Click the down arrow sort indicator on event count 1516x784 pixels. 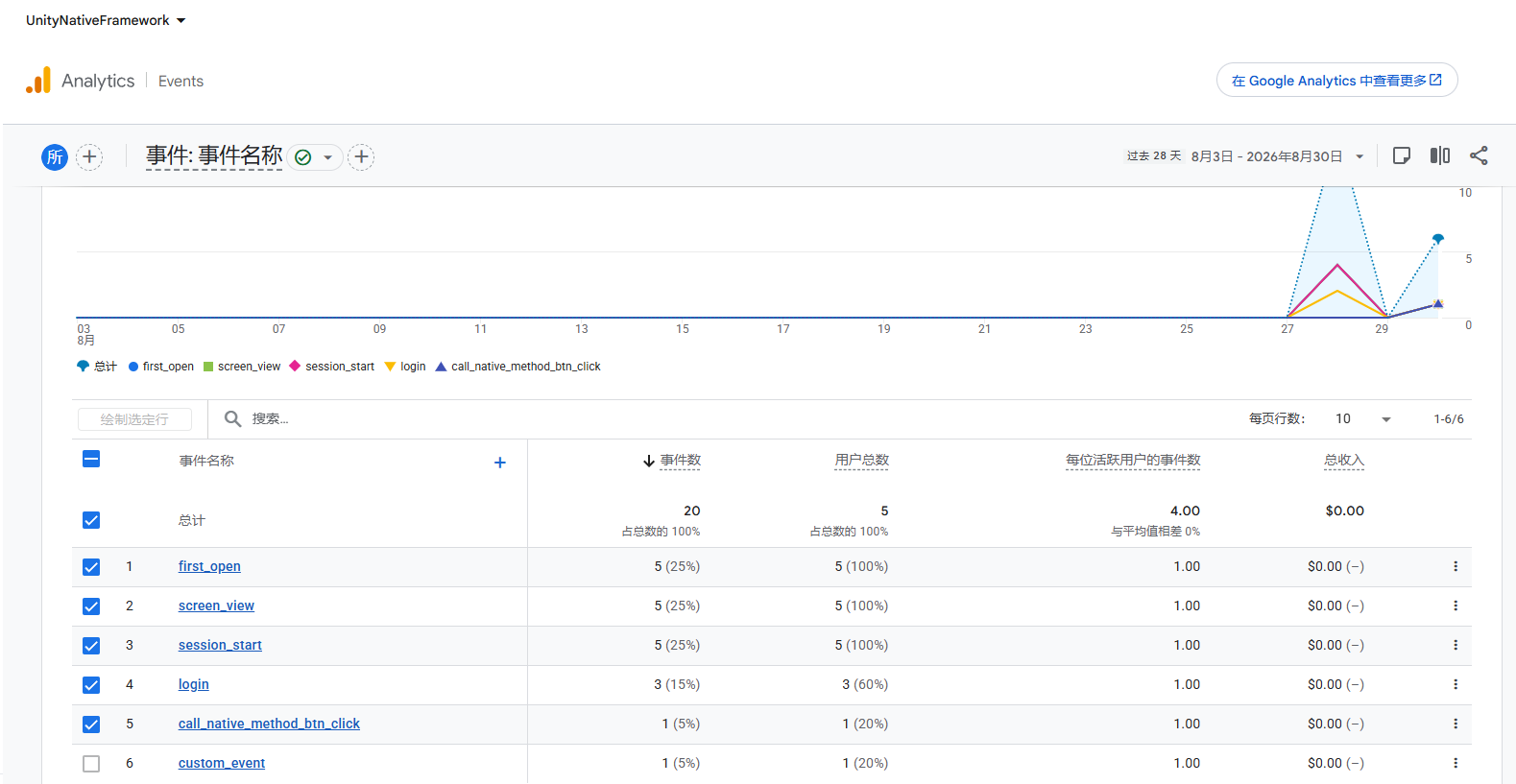click(x=649, y=462)
